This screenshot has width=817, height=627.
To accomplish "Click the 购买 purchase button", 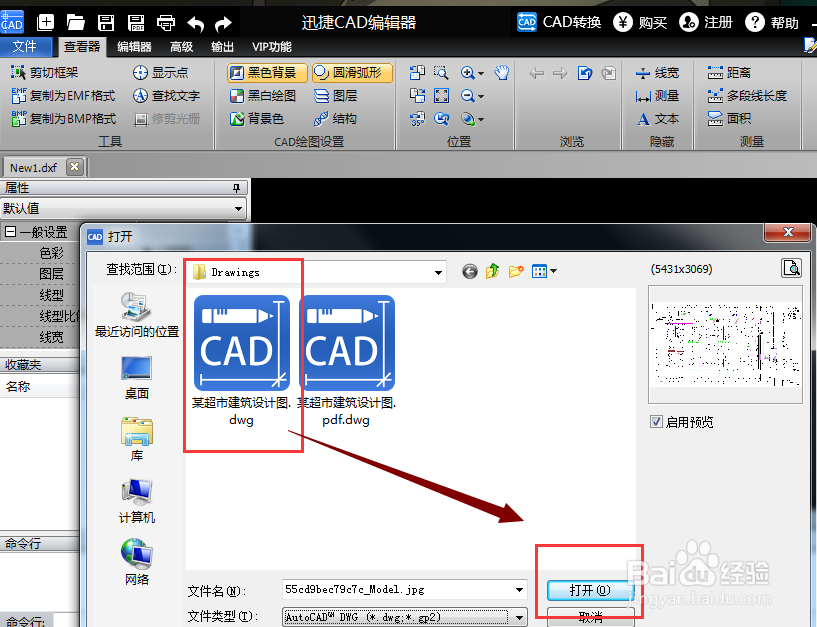I will click(640, 22).
